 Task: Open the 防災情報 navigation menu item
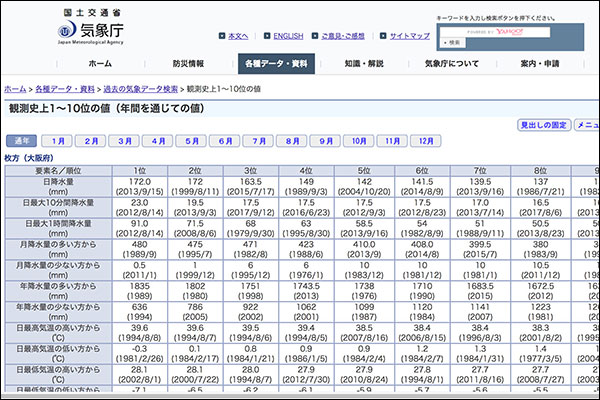pyautogui.click(x=188, y=64)
